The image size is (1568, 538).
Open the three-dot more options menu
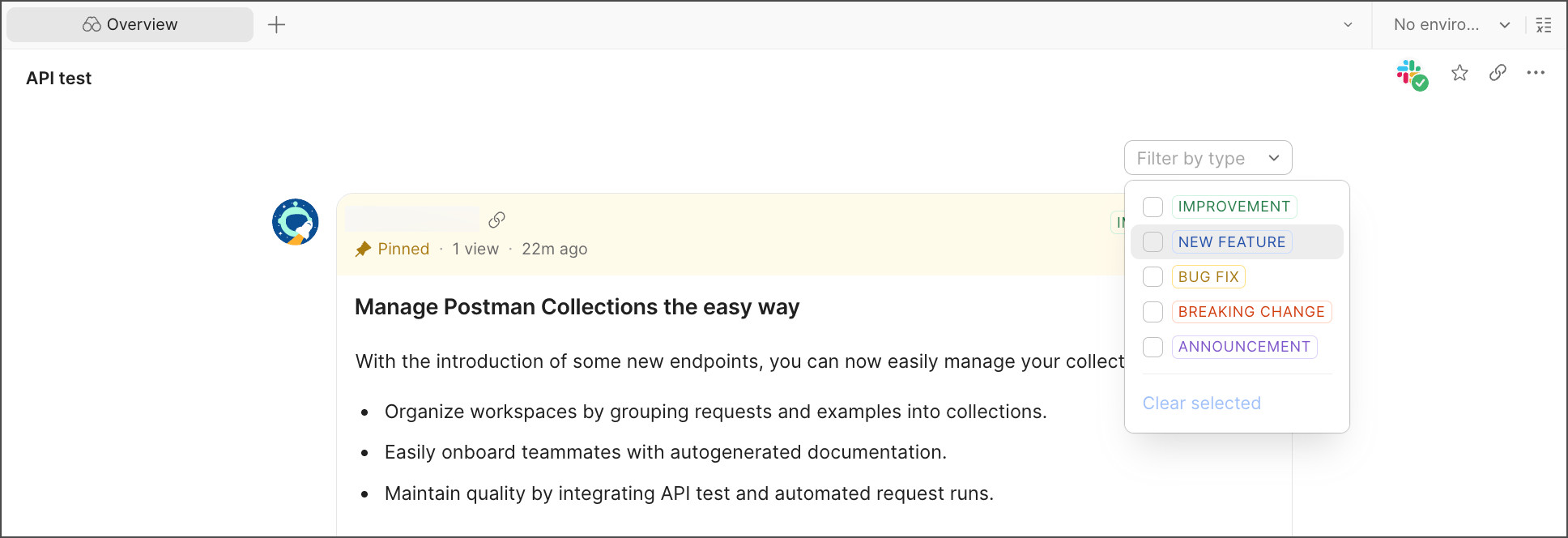(1536, 73)
